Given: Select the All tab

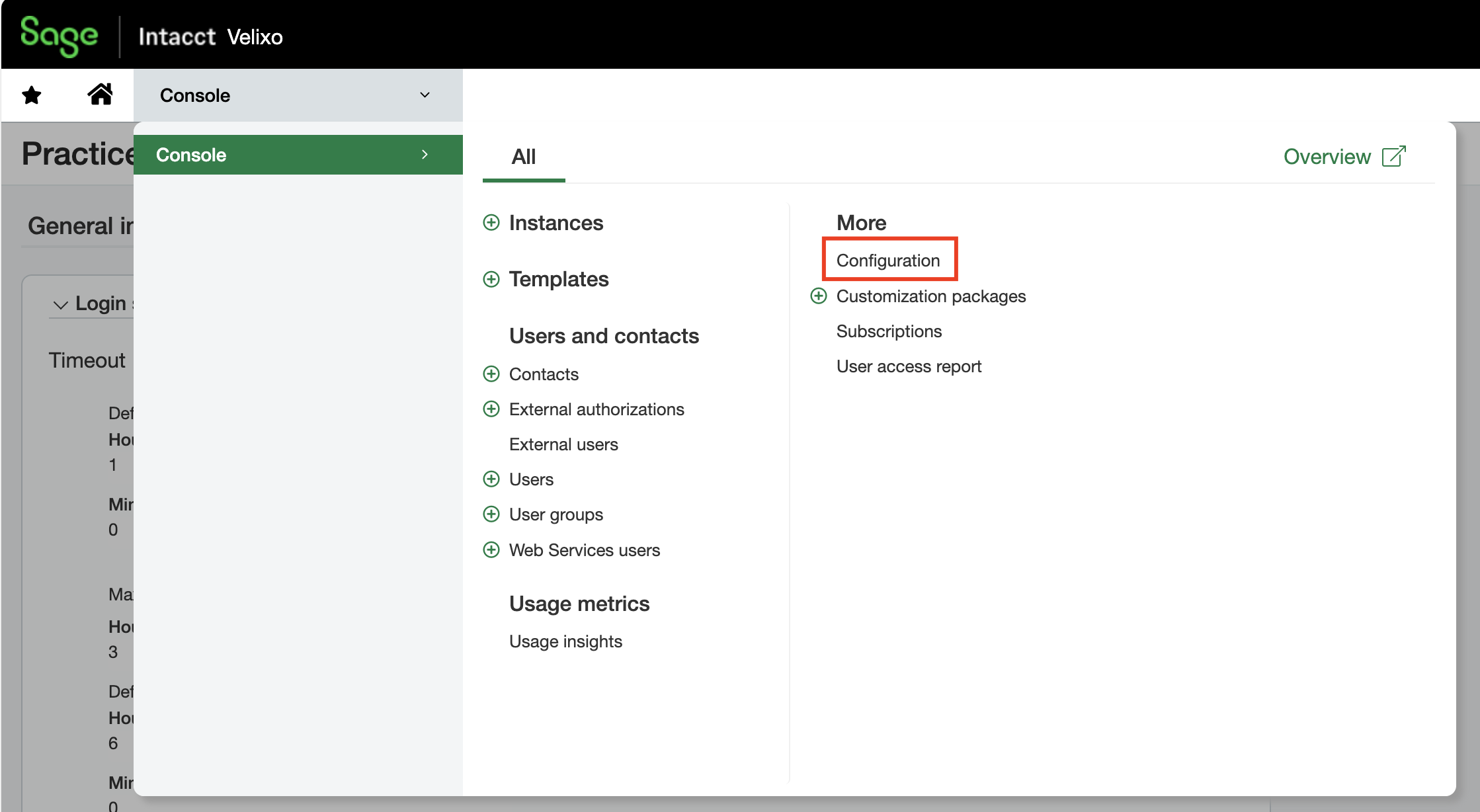Looking at the screenshot, I should point(523,157).
